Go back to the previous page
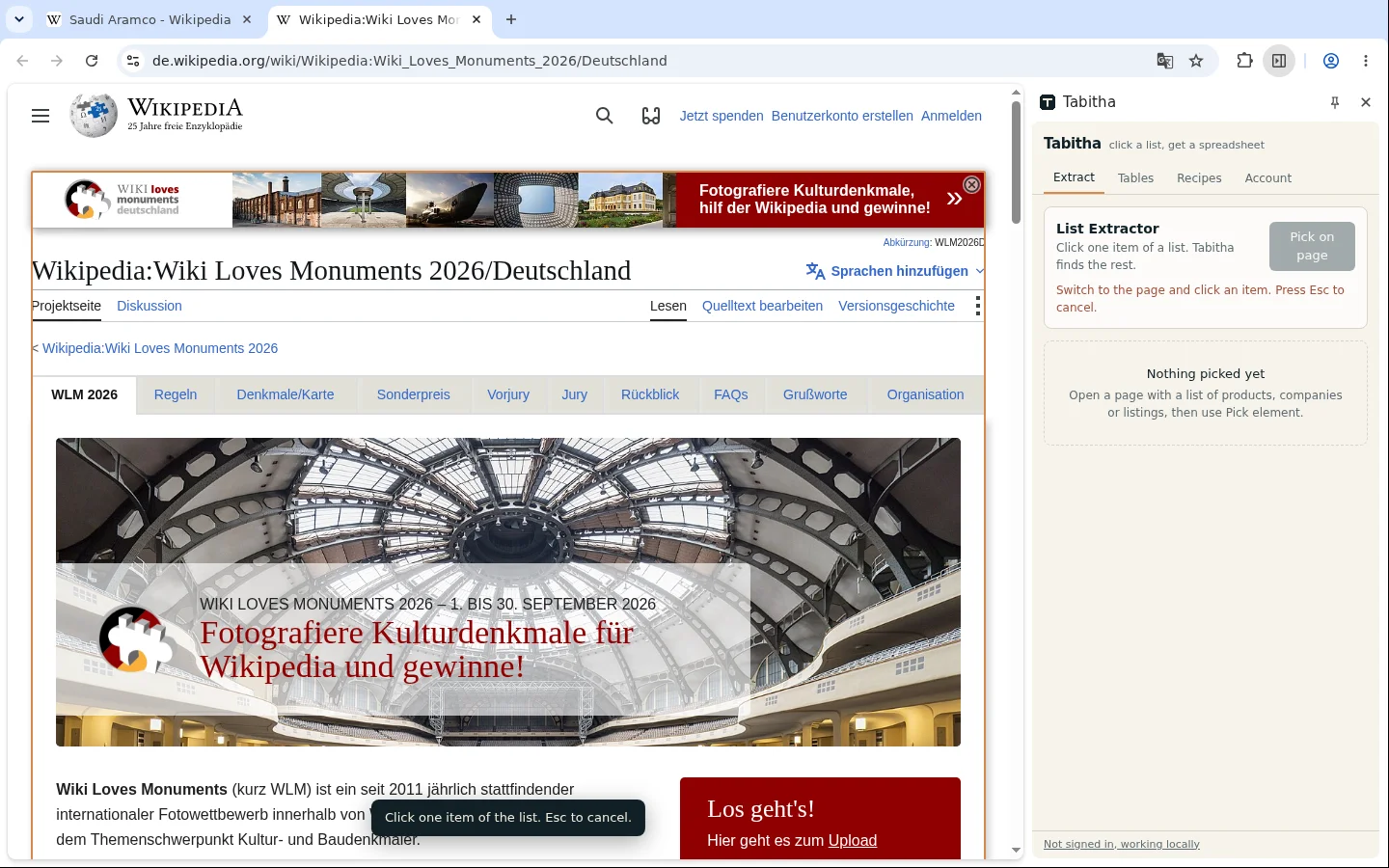This screenshot has width=1389, height=868. 22,61
